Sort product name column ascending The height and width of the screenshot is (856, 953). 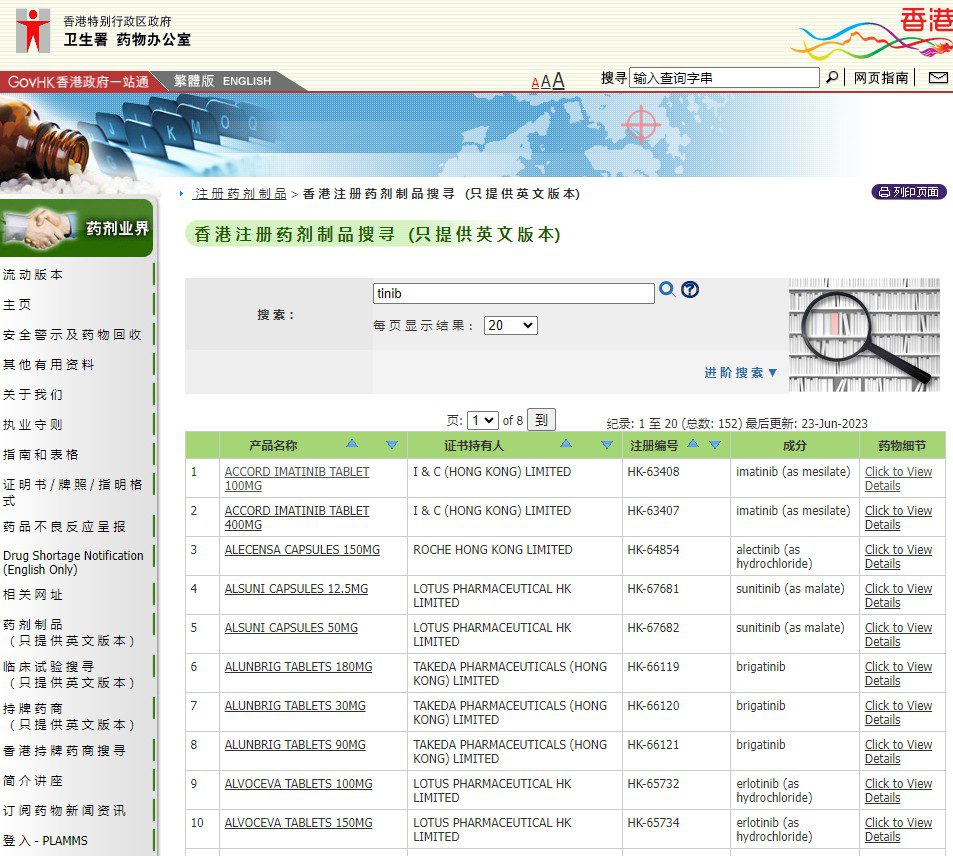352,444
